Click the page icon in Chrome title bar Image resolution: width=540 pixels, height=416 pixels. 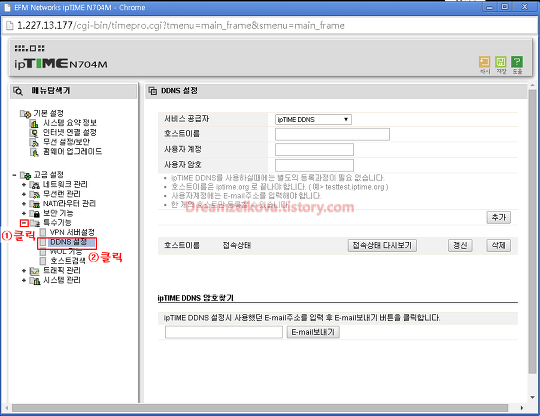7,8
